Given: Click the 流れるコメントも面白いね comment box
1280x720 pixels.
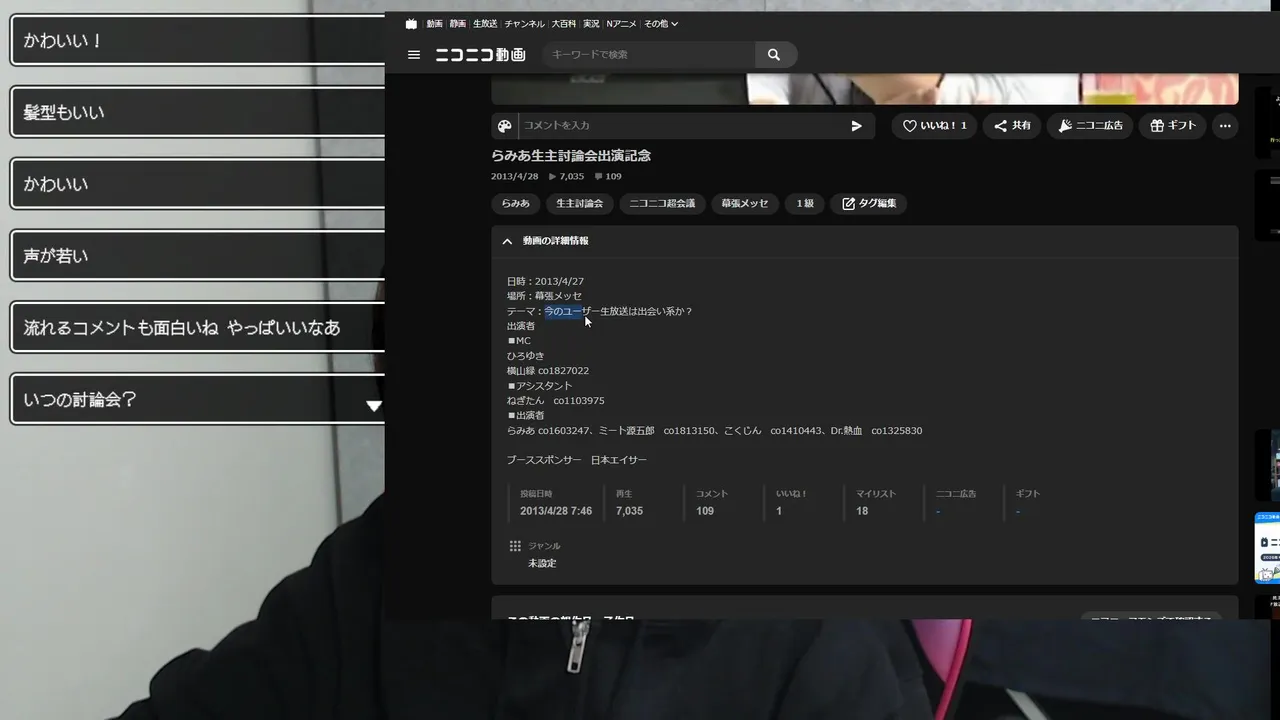Looking at the screenshot, I should tap(198, 327).
